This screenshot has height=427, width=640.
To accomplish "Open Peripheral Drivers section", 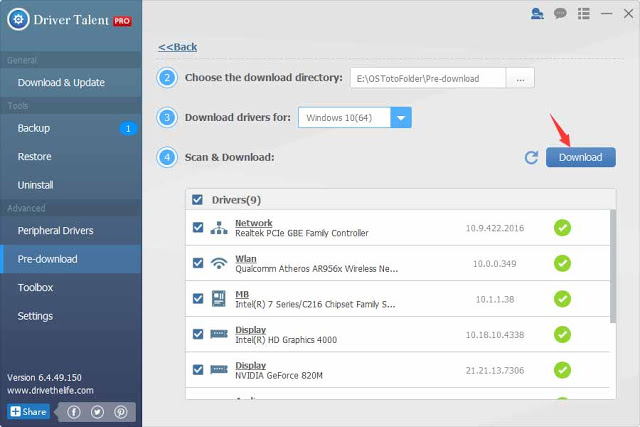I will point(71,231).
